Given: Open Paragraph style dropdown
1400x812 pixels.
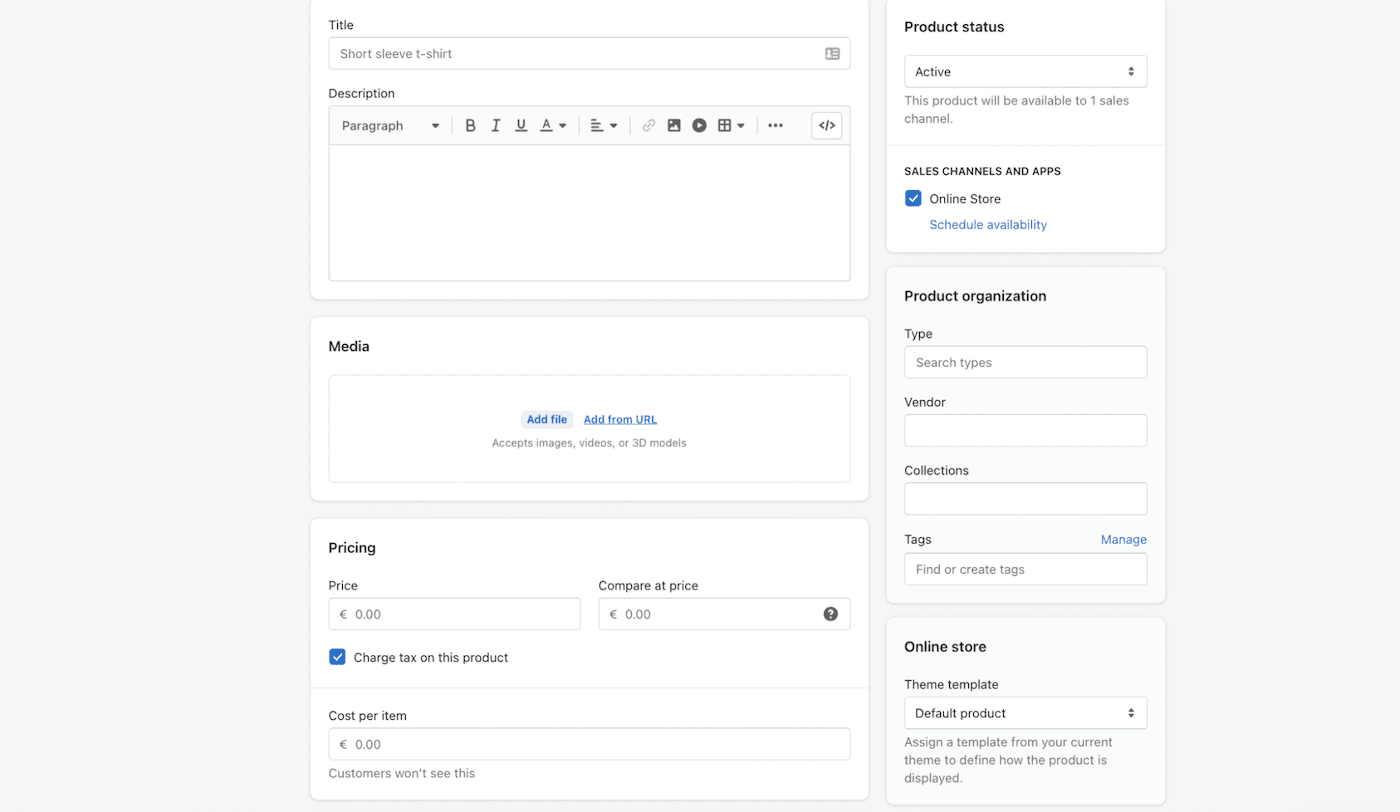Looking at the screenshot, I should point(390,126).
